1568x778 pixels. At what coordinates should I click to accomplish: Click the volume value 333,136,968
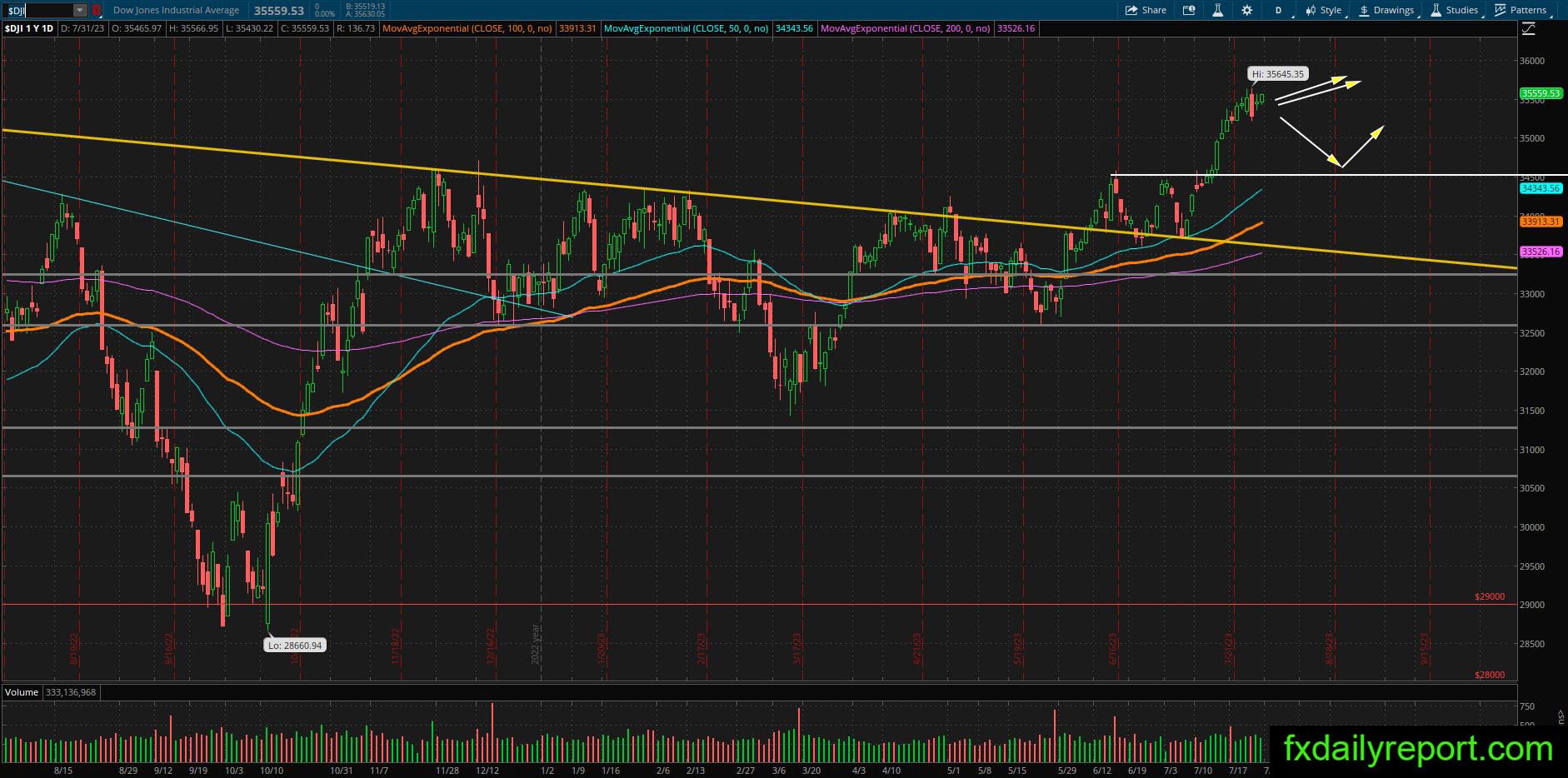pos(71,692)
